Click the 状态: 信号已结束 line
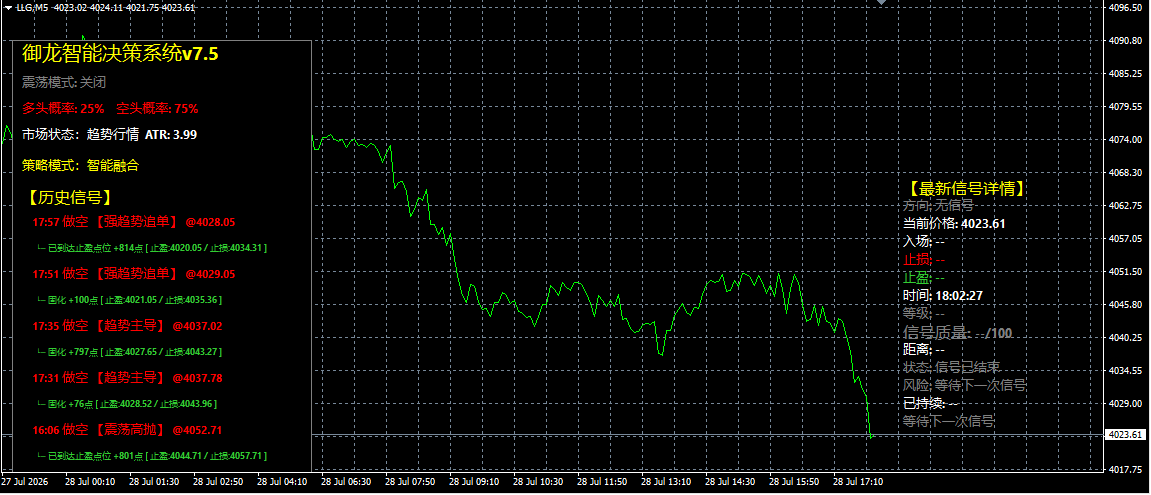 click(x=952, y=366)
